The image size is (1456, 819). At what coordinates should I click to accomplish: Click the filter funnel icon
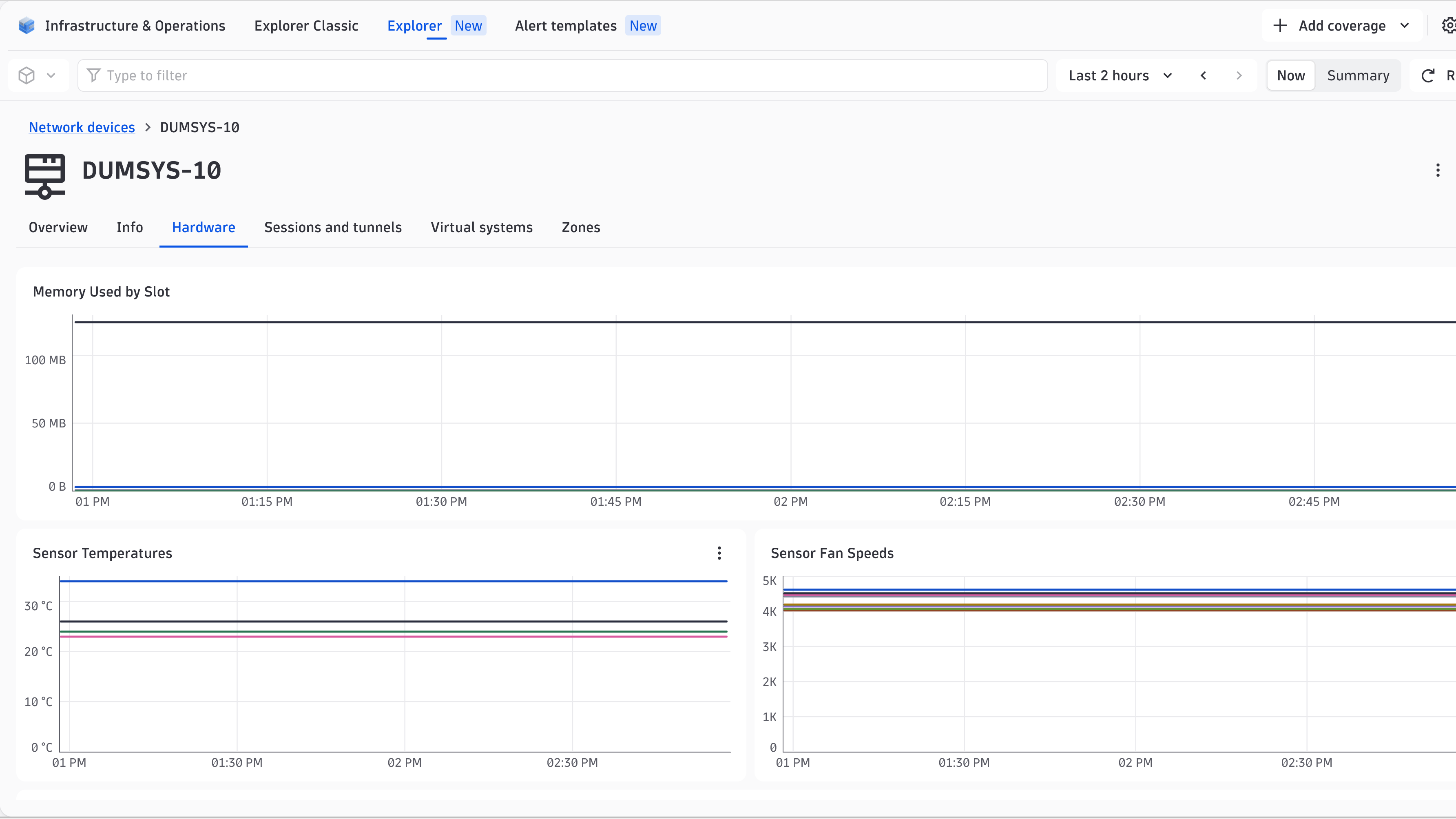[94, 75]
